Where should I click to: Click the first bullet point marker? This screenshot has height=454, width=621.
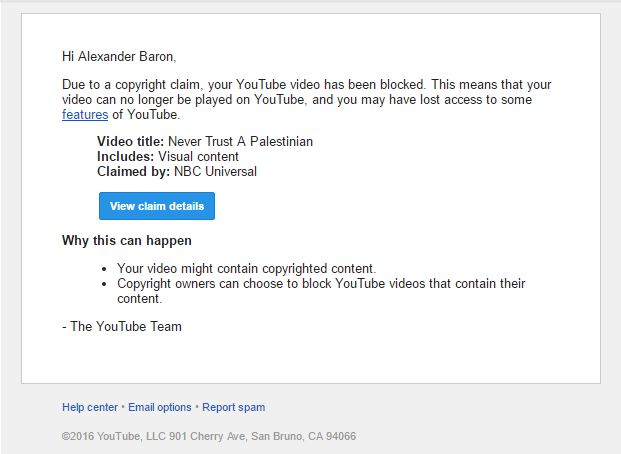pyautogui.click(x=106, y=270)
